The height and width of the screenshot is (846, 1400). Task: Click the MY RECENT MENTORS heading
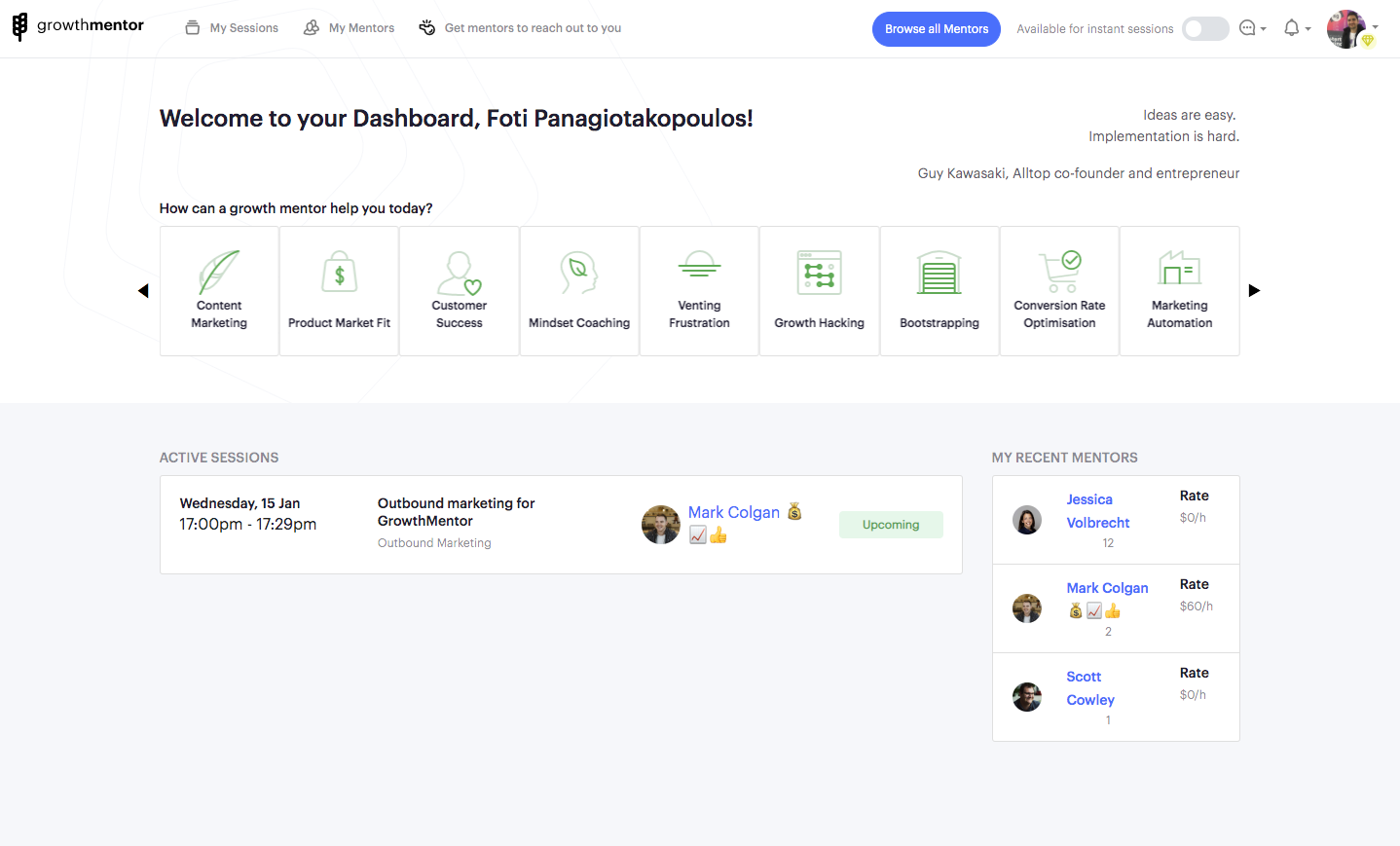[x=1065, y=458]
